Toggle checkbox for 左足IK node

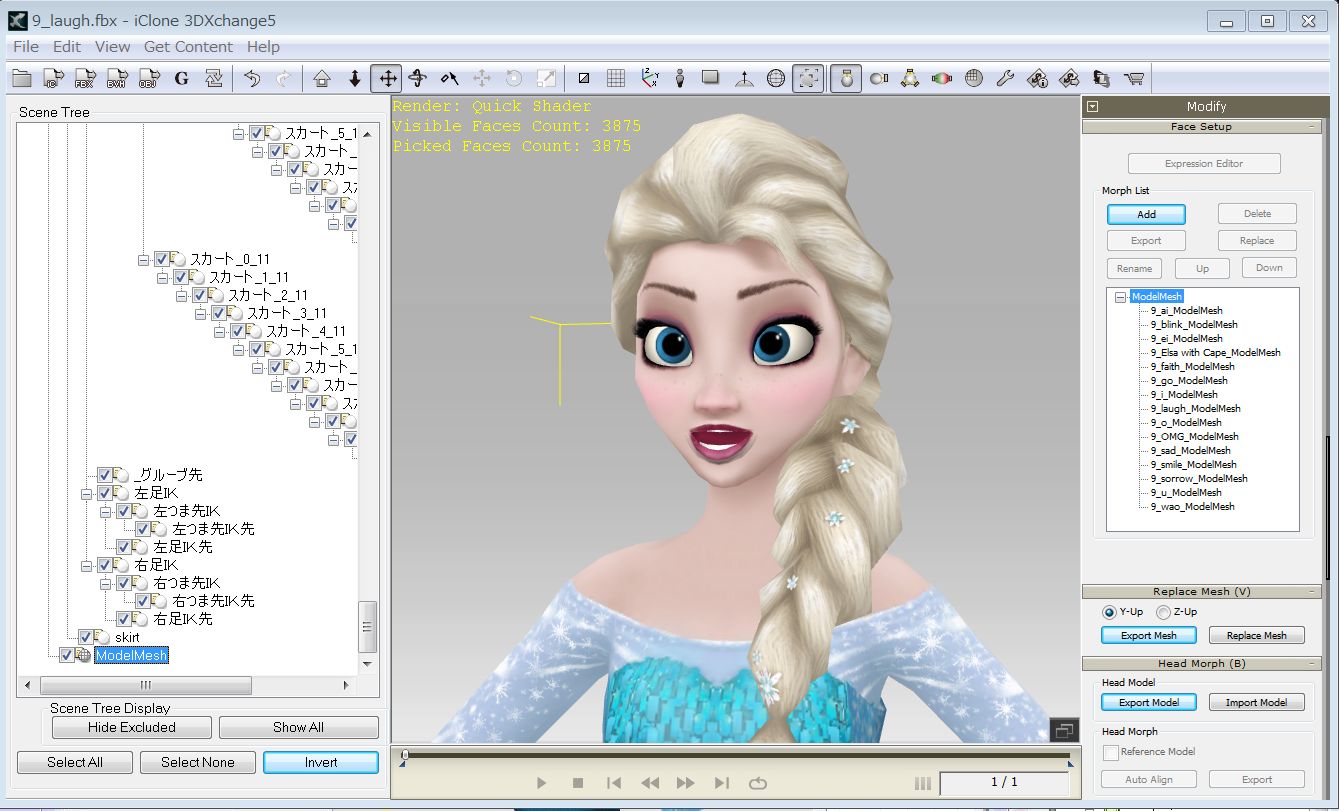[x=105, y=493]
